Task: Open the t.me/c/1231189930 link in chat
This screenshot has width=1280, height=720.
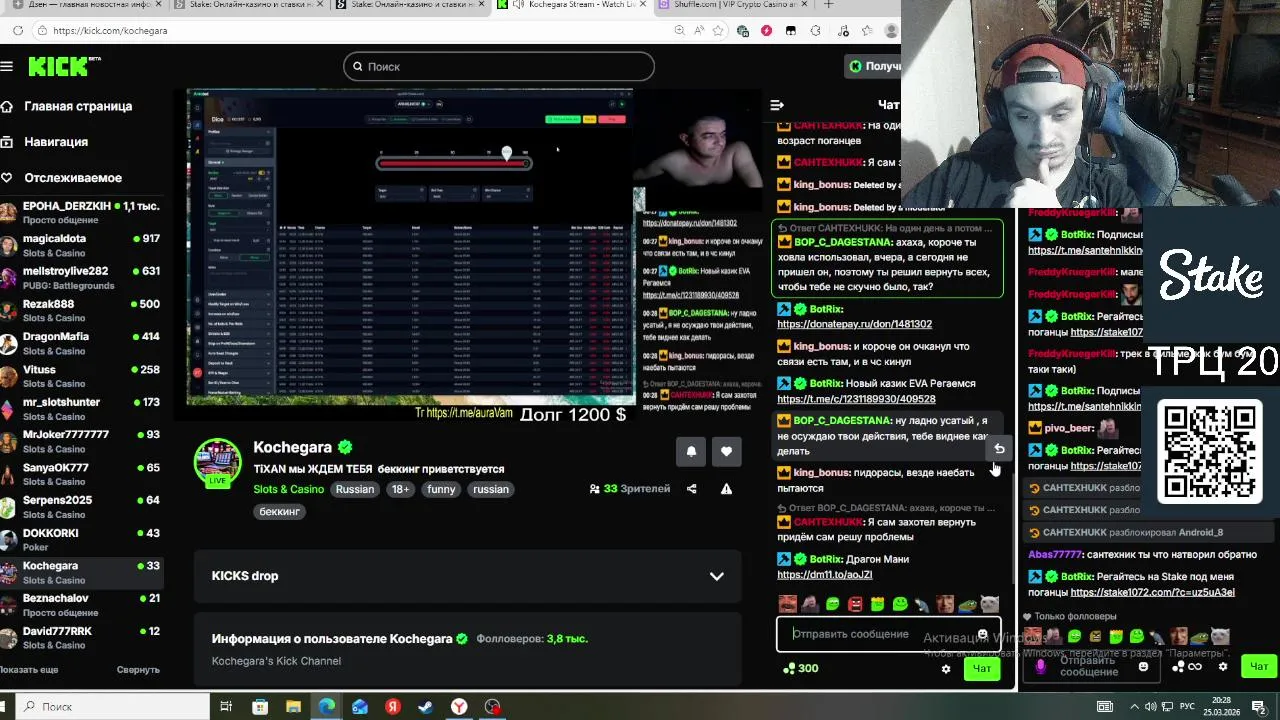Action: pos(856,399)
